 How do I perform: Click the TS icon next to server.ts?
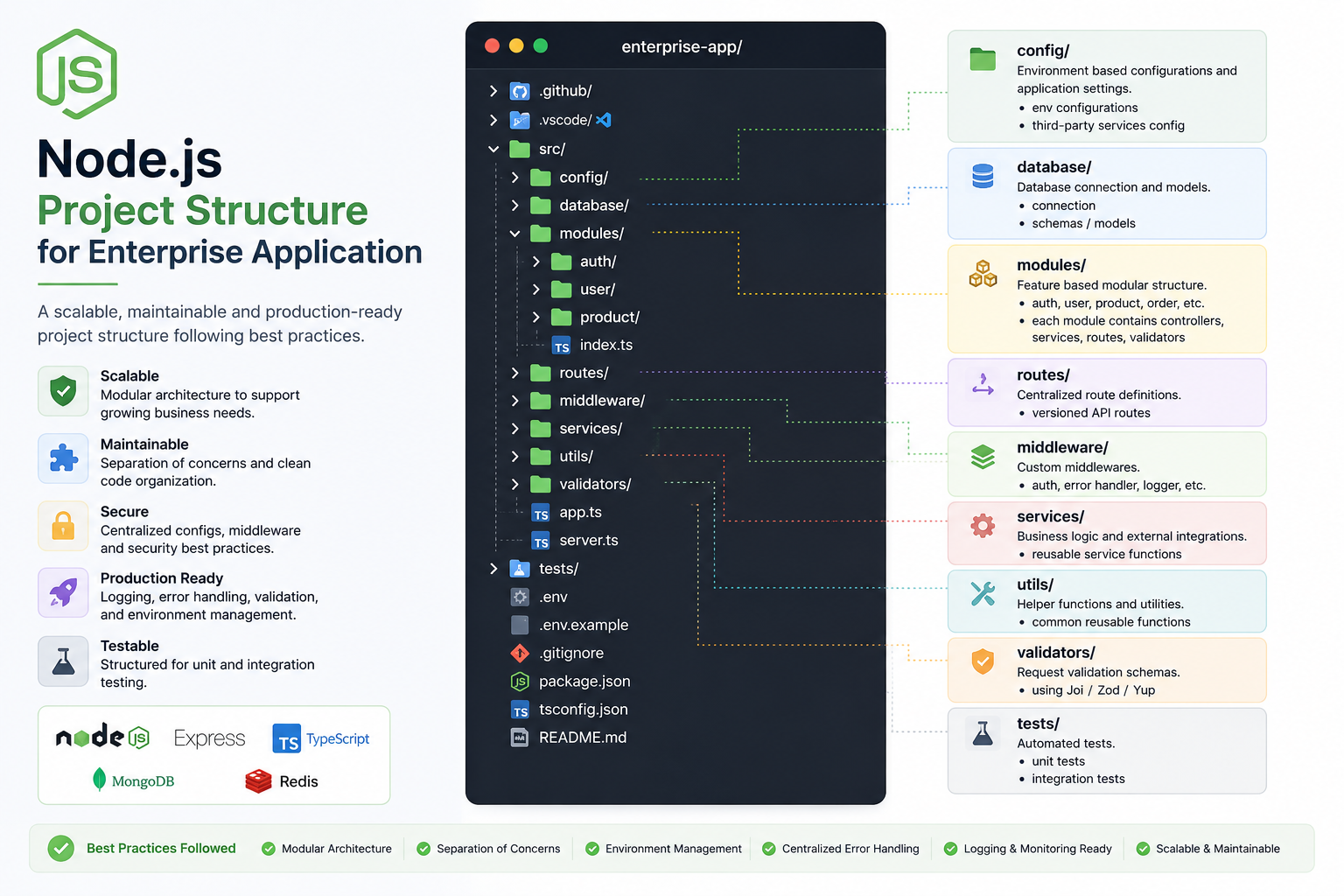pyautogui.click(x=541, y=541)
